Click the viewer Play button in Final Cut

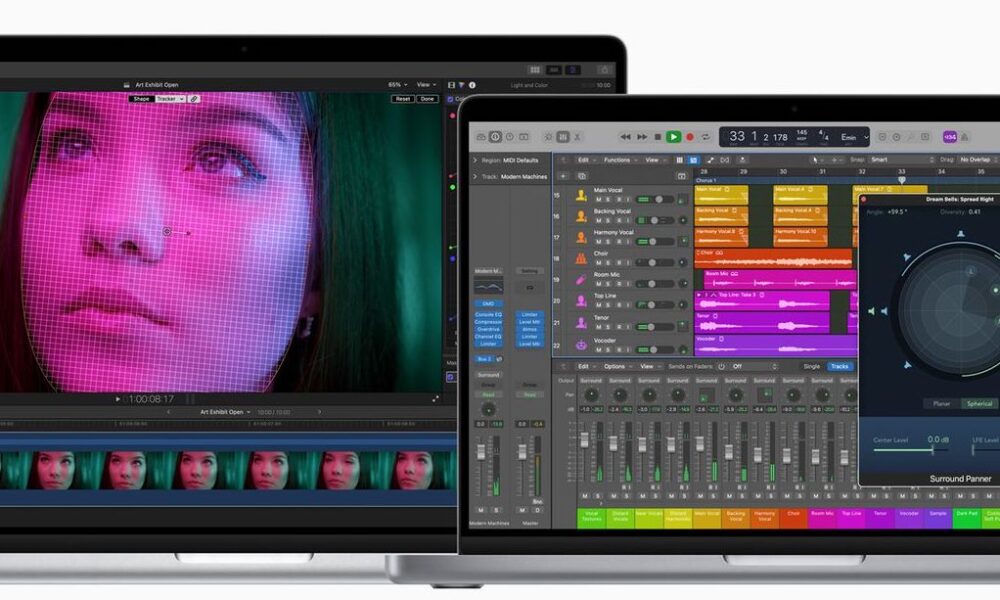pos(117,399)
